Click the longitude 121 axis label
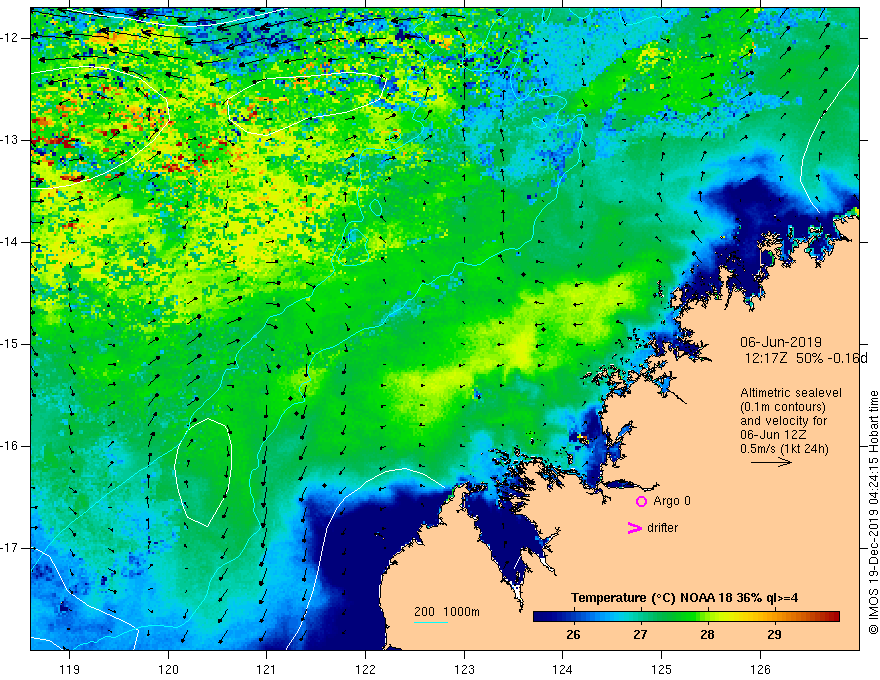Image resolution: width=880 pixels, height=680 pixels. click(267, 669)
